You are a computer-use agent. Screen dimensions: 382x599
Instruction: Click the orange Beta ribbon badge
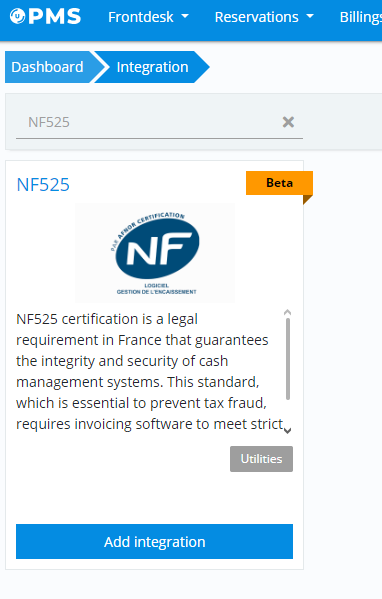(x=279, y=183)
